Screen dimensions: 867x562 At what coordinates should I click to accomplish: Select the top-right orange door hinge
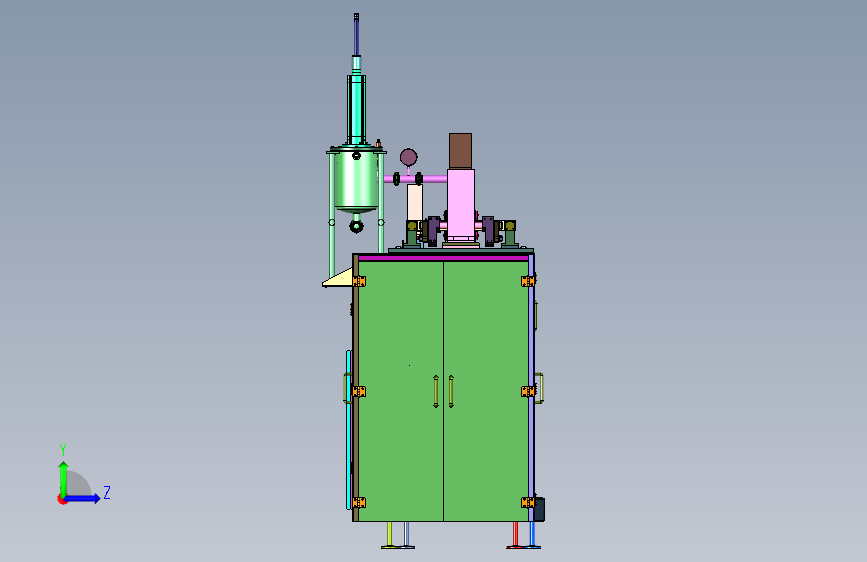[x=528, y=282]
